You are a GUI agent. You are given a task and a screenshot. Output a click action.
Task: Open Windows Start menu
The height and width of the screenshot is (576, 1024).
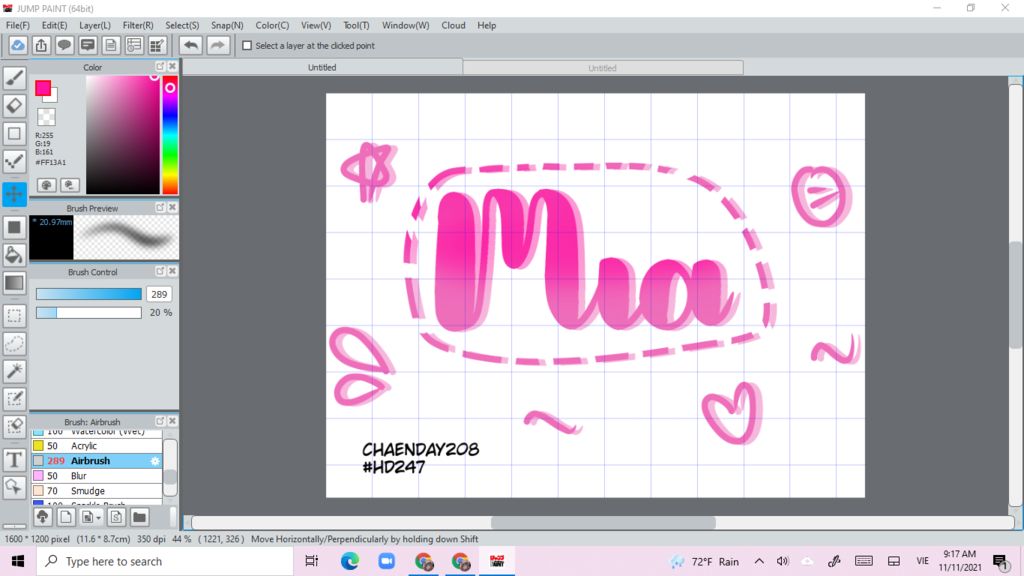18,562
